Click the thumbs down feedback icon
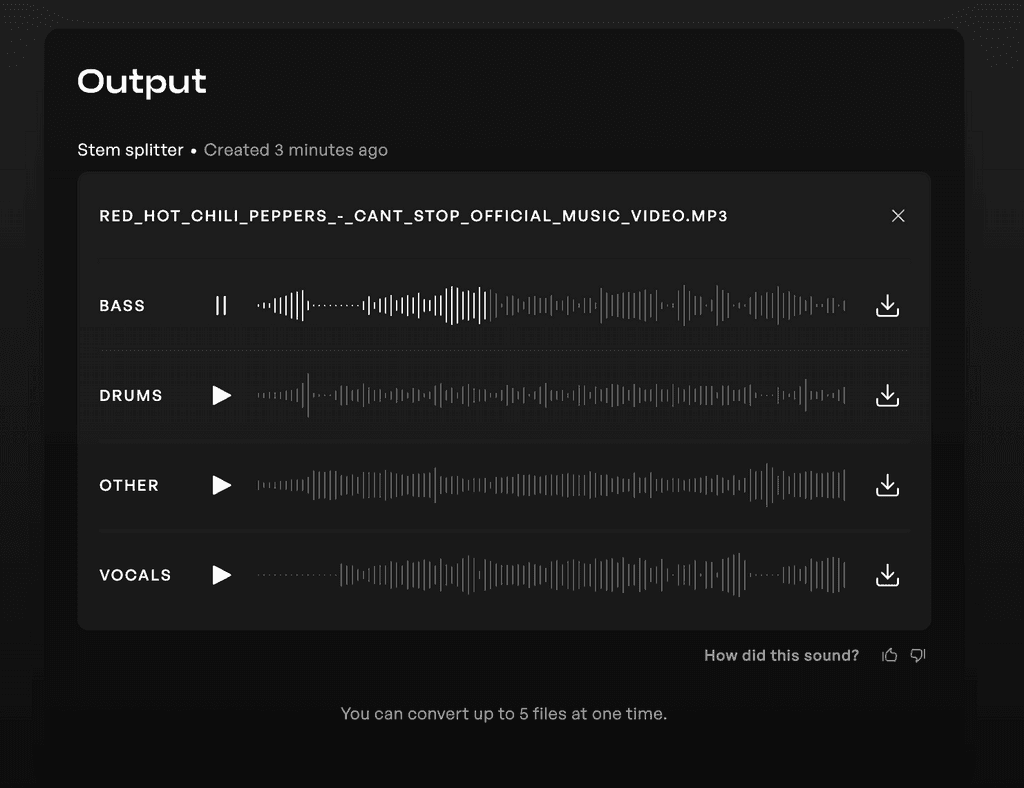This screenshot has width=1024, height=788. click(917, 655)
